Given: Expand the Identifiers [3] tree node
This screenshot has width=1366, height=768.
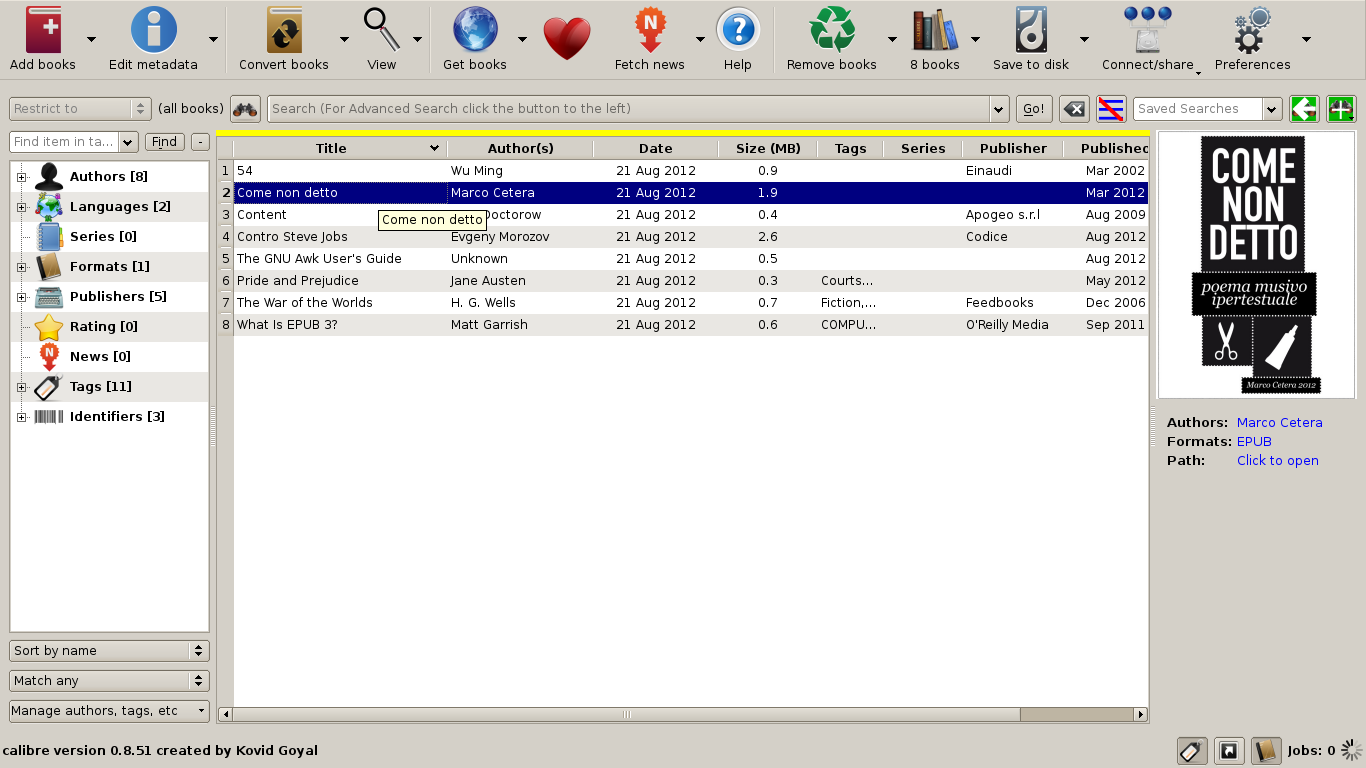Looking at the screenshot, I should coord(21,417).
